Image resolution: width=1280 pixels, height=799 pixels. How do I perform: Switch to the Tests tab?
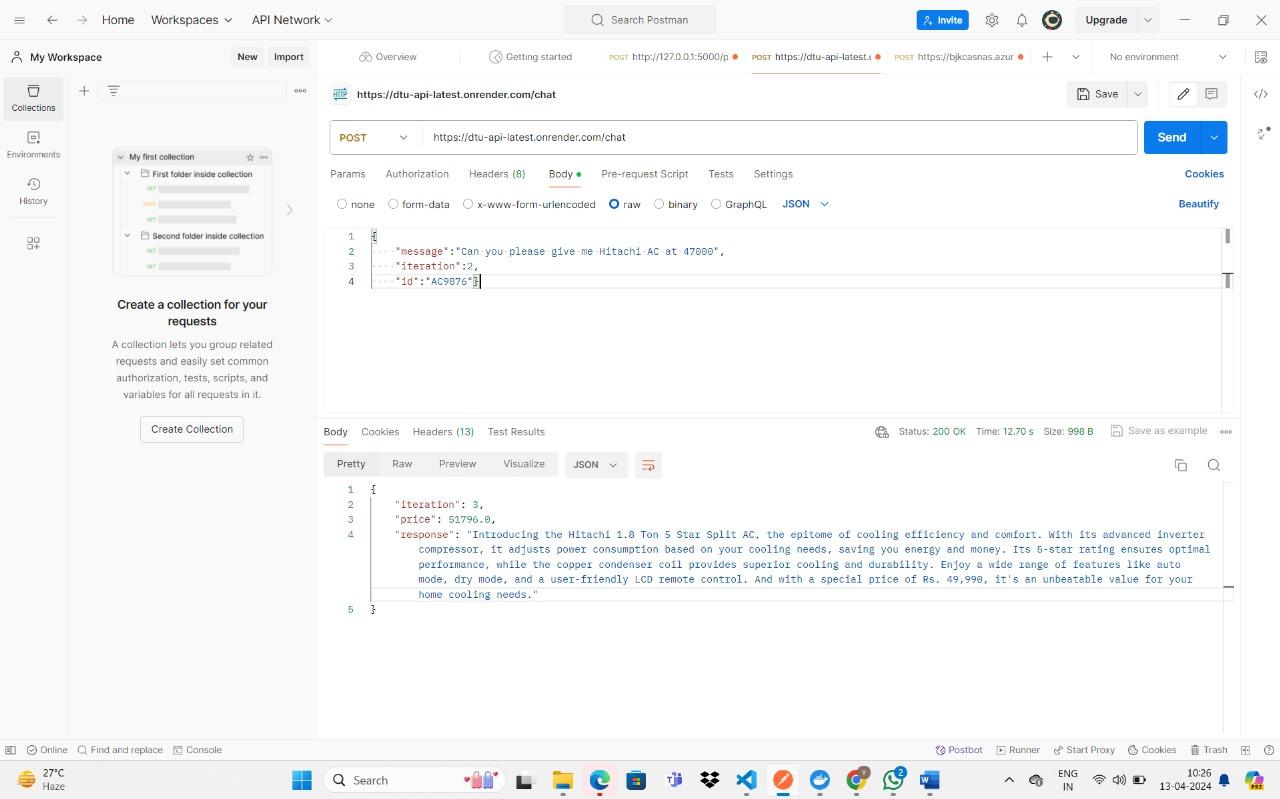(x=721, y=174)
